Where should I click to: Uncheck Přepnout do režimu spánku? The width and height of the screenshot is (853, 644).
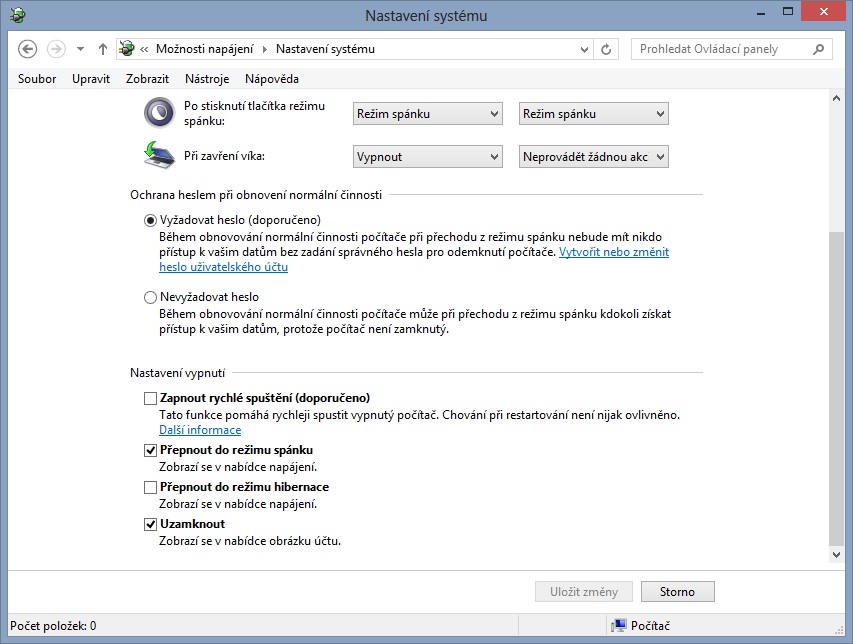coord(150,450)
